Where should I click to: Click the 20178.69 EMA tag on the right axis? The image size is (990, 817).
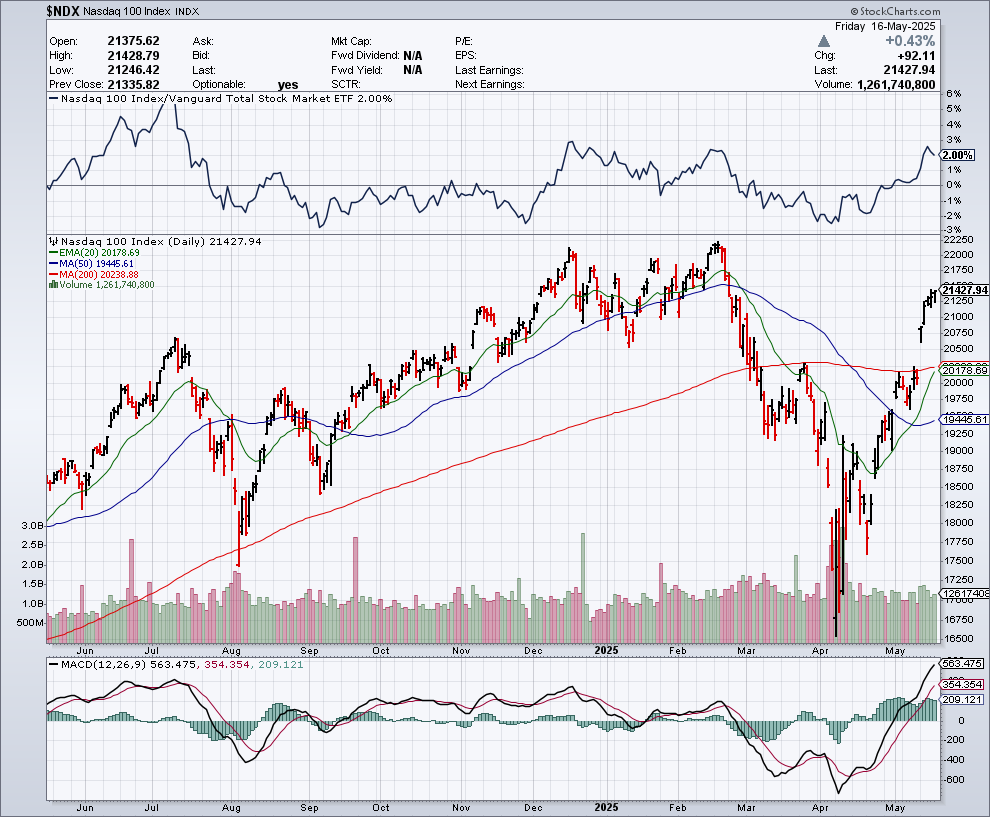(x=965, y=371)
